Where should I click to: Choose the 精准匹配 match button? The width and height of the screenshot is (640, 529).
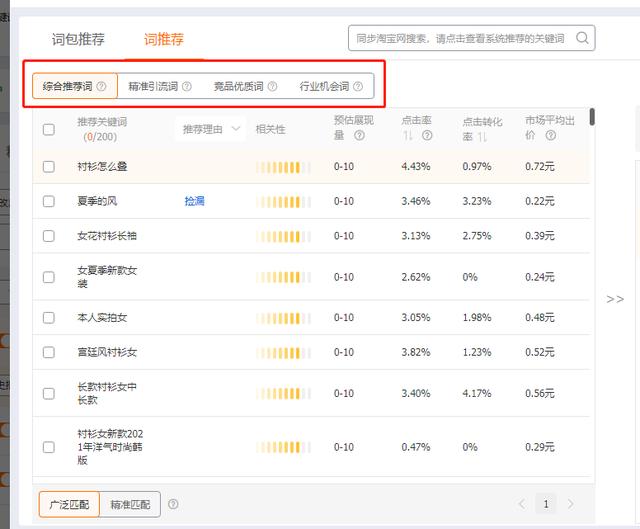[131, 505]
